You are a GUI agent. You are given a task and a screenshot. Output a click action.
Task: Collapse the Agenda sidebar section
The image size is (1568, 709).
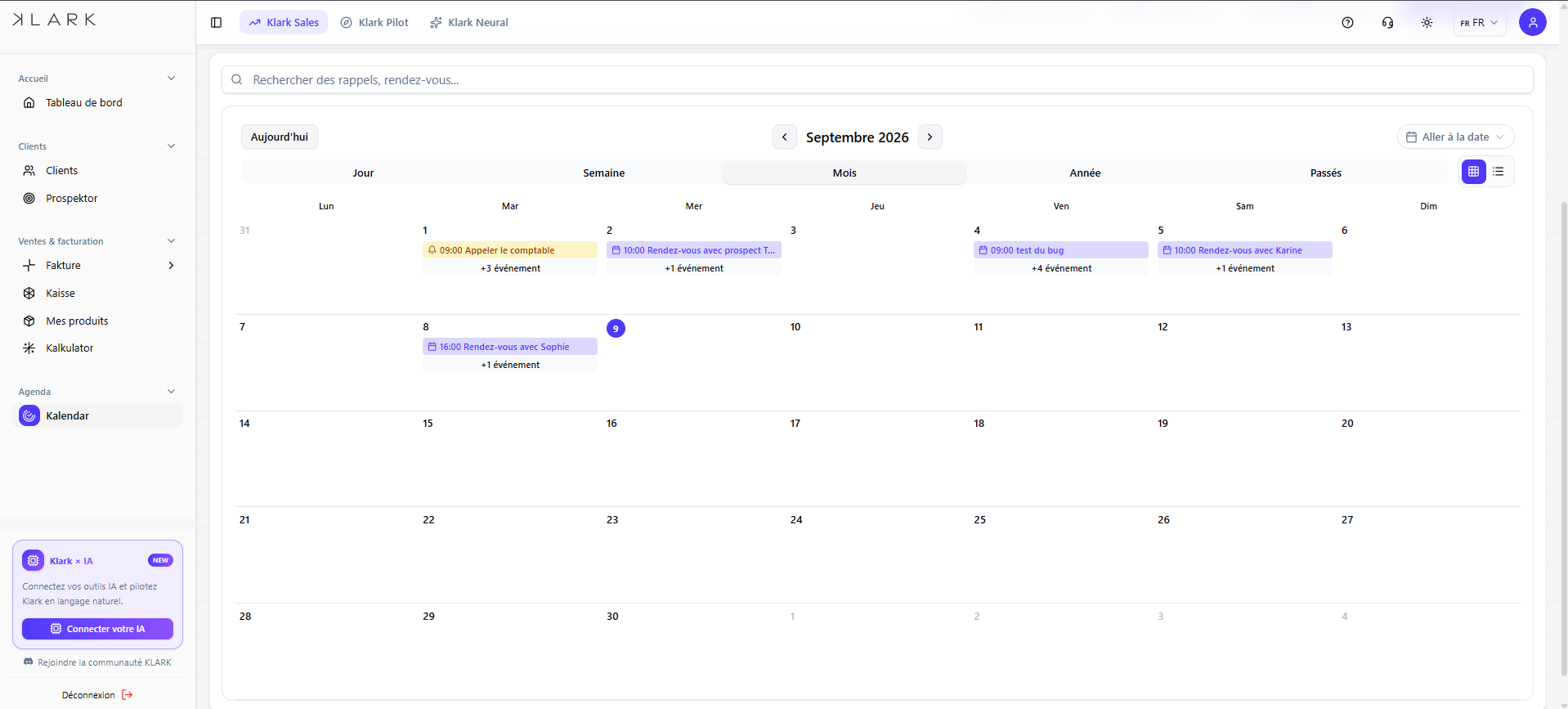(x=171, y=392)
